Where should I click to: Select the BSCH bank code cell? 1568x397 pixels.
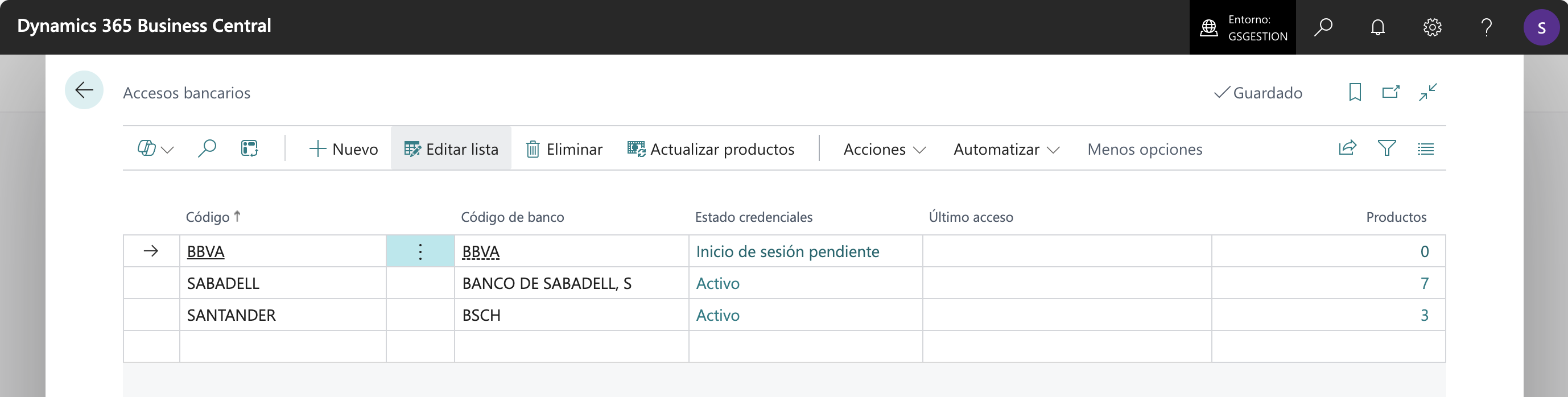(572, 315)
